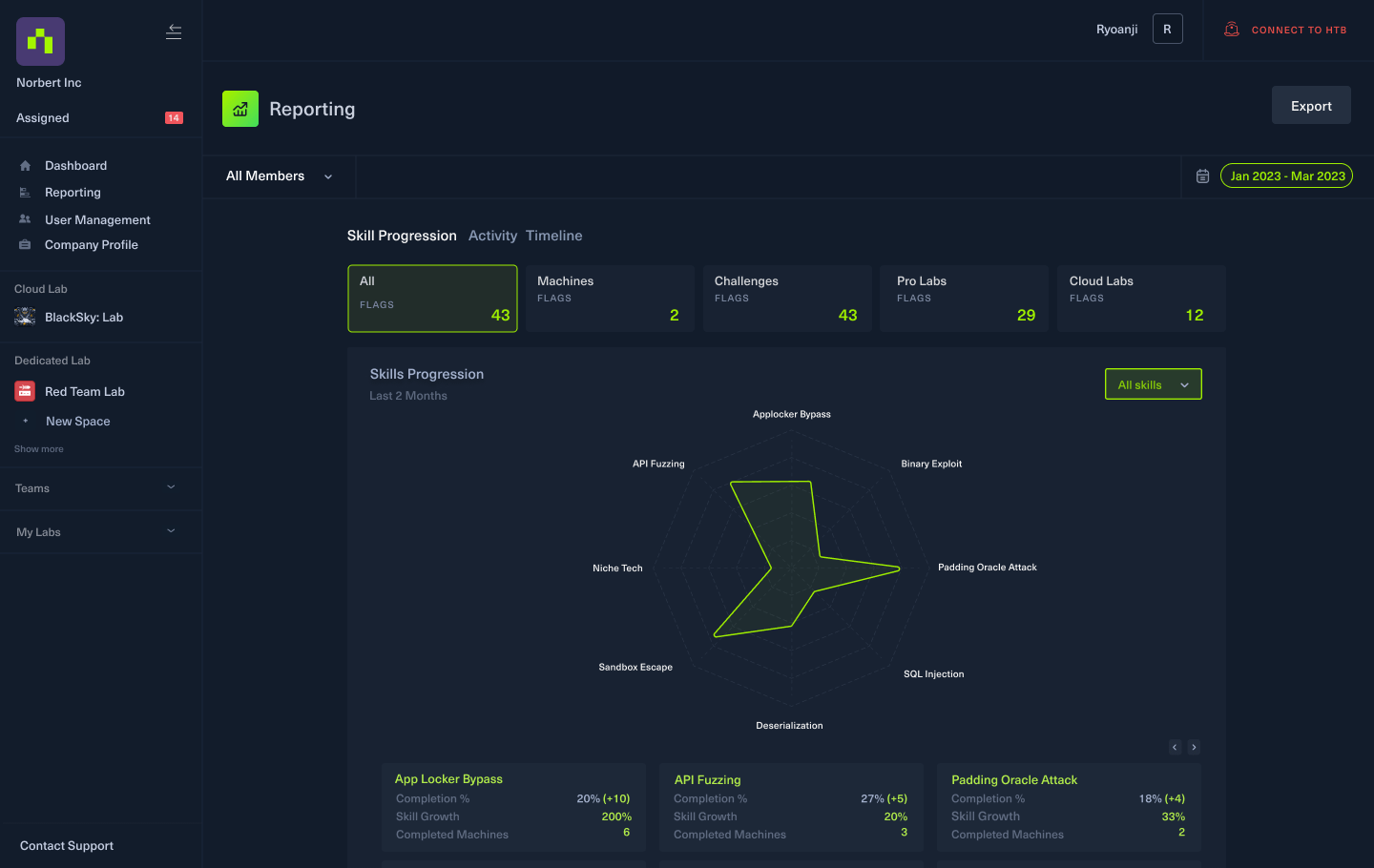Screen dimensions: 1374x868
Task: Click the Dashboard home icon
Action: [x=25, y=166]
